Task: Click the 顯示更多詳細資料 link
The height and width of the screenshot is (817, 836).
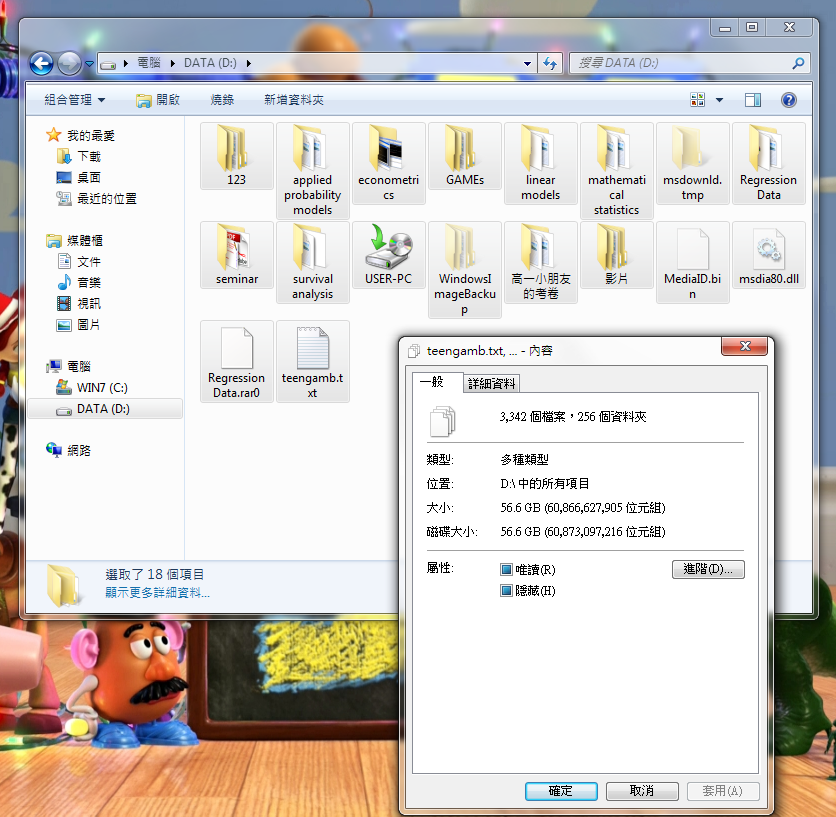Action: (x=157, y=592)
